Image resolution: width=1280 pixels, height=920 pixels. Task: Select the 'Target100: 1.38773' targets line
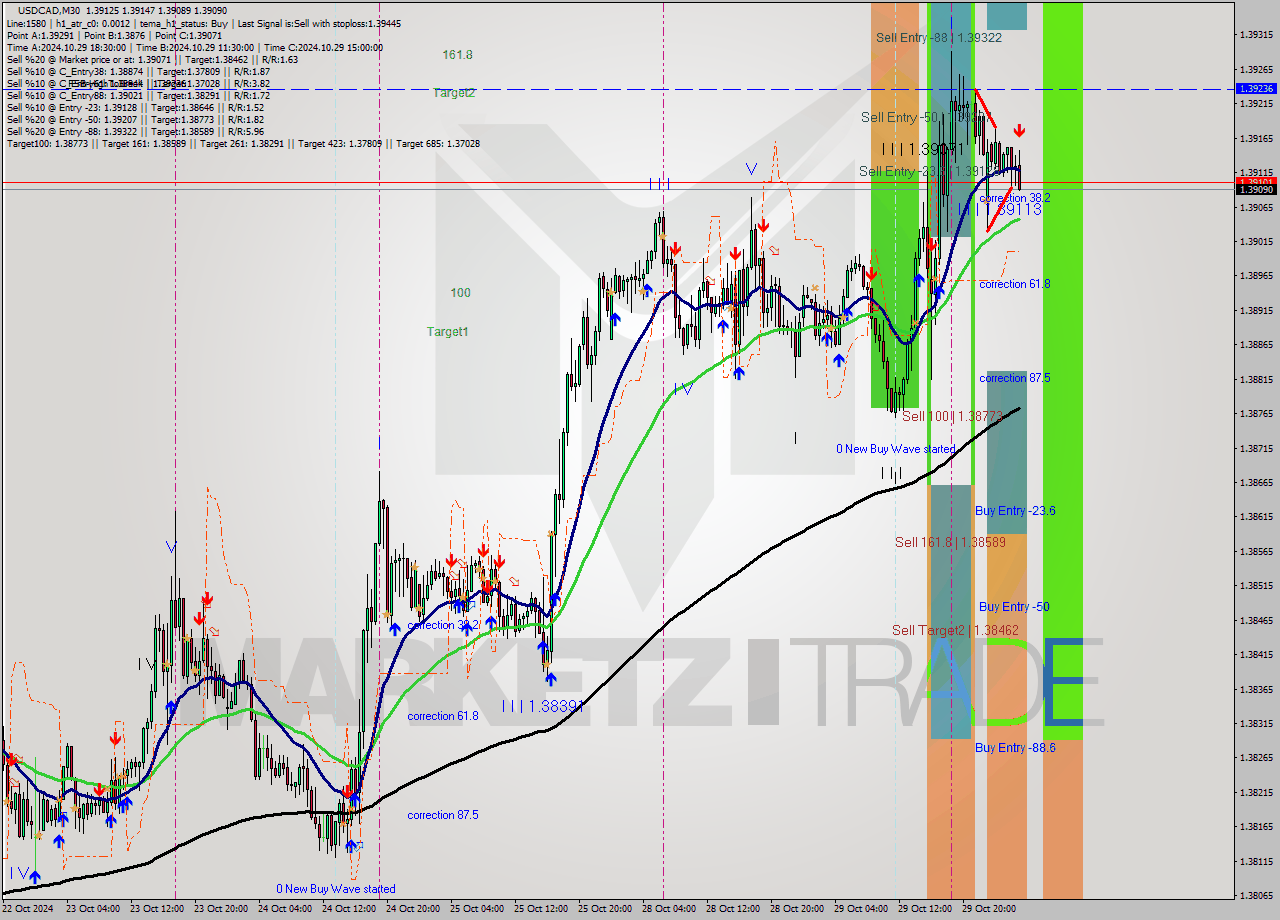click(243, 143)
